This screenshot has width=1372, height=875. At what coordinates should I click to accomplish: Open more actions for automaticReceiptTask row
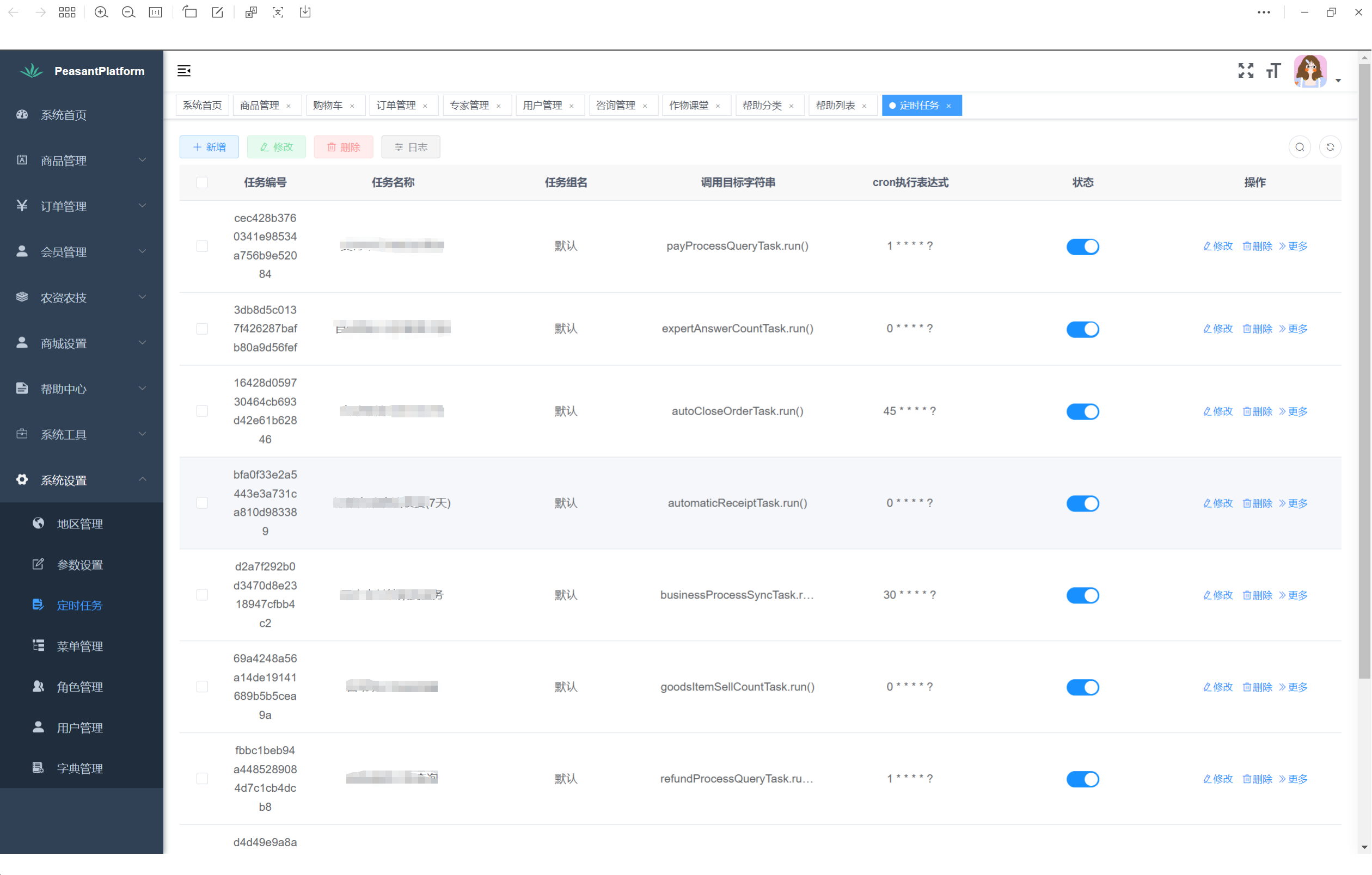point(1294,503)
